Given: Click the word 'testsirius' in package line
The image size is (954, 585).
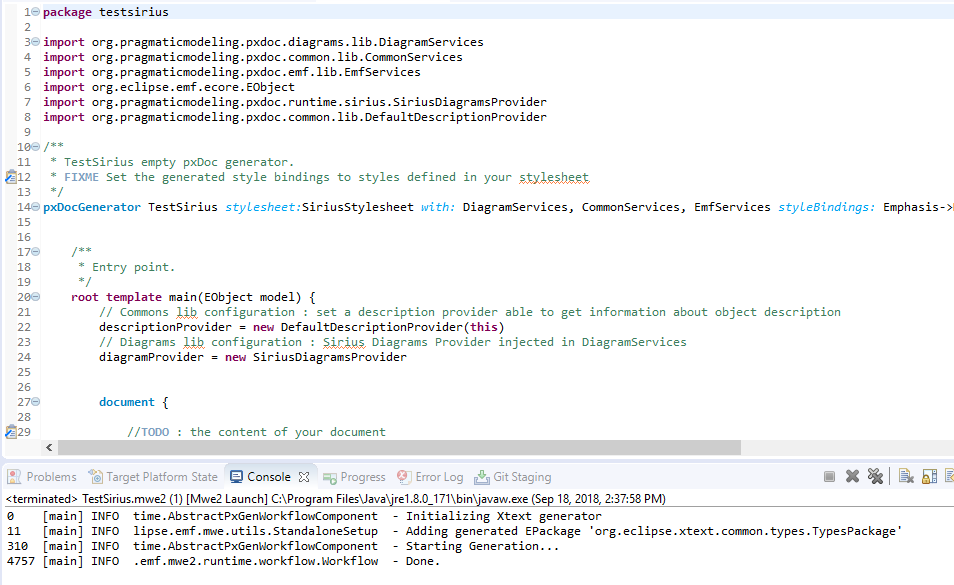Looking at the screenshot, I should click(134, 12).
